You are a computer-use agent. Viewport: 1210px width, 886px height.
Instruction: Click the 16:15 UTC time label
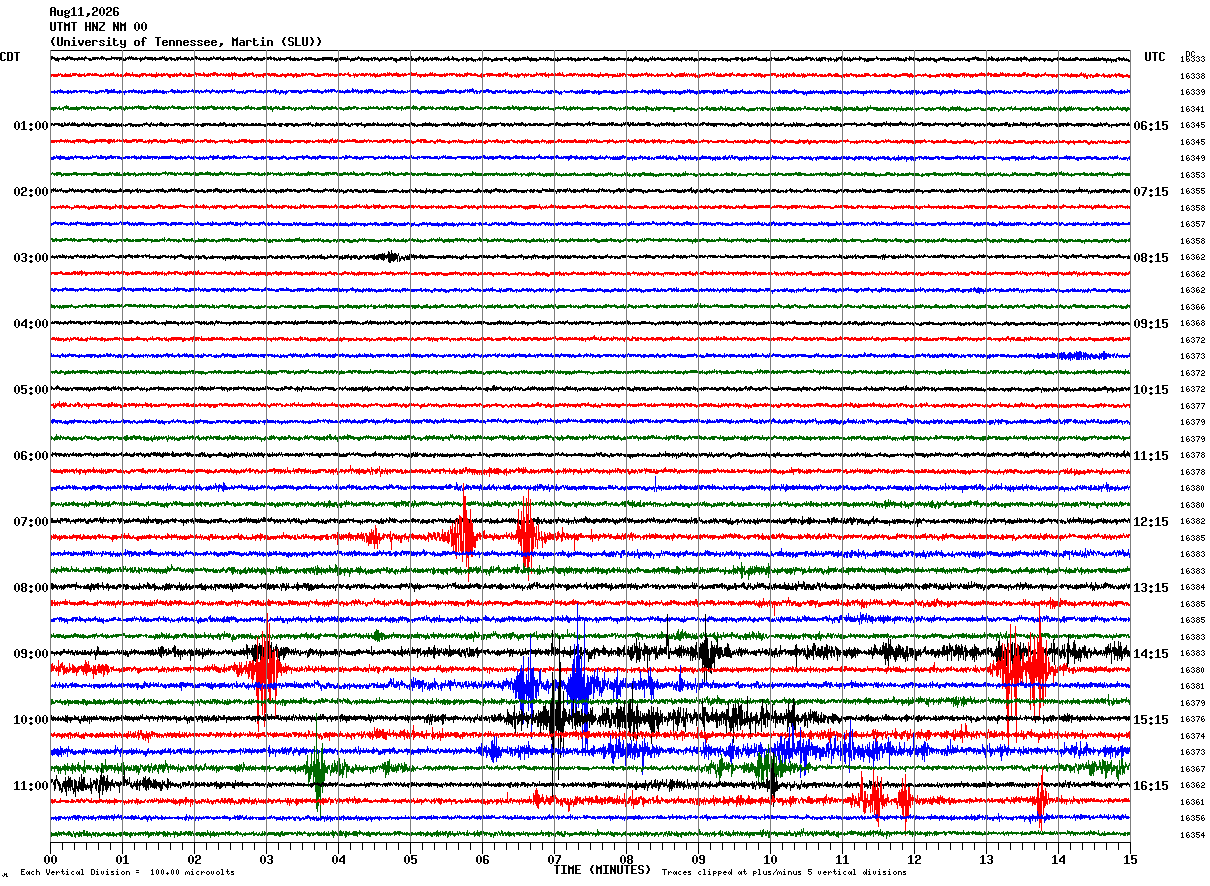pos(1151,786)
